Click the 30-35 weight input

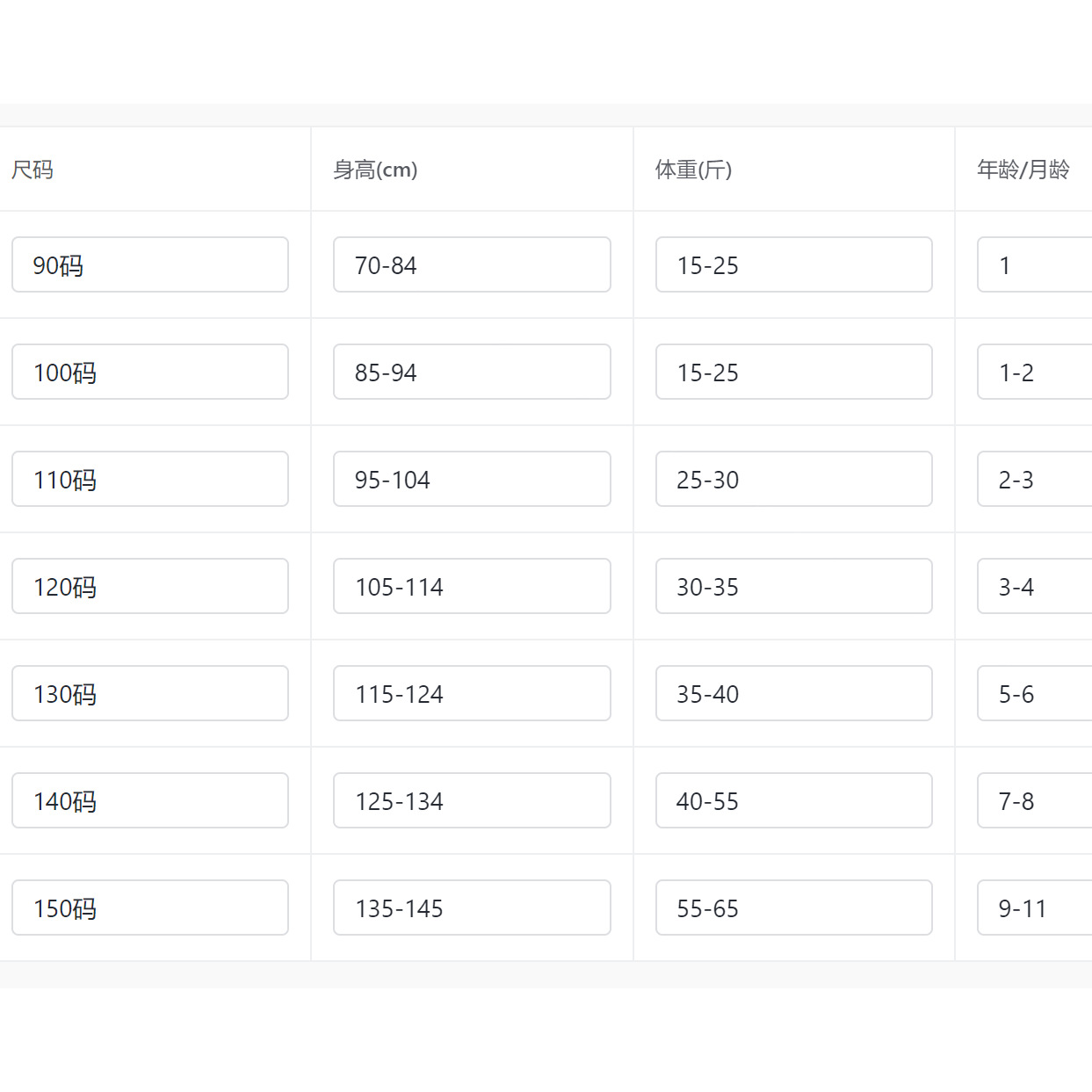[793, 586]
